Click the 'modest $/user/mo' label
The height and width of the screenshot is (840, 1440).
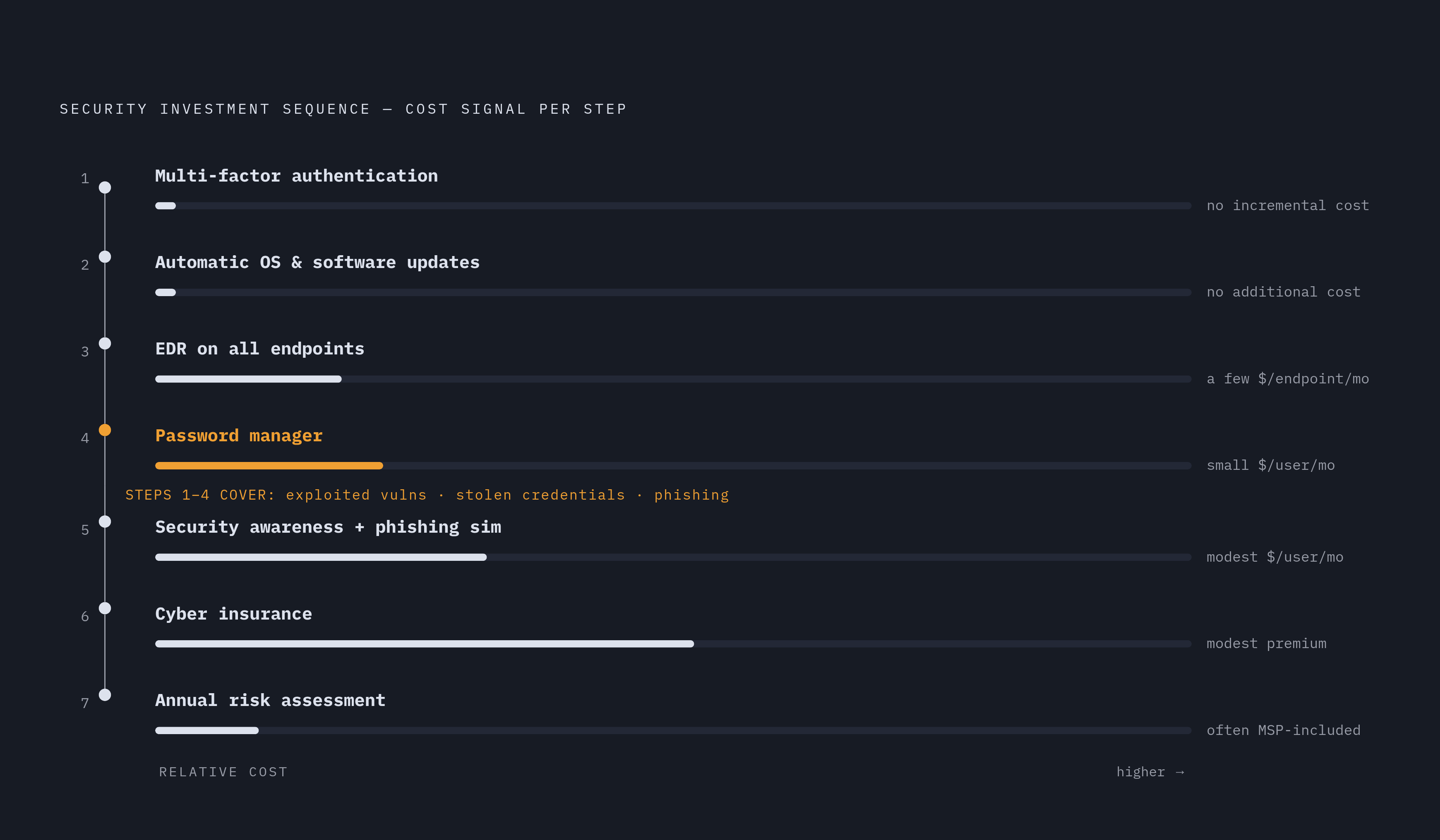(x=1275, y=558)
